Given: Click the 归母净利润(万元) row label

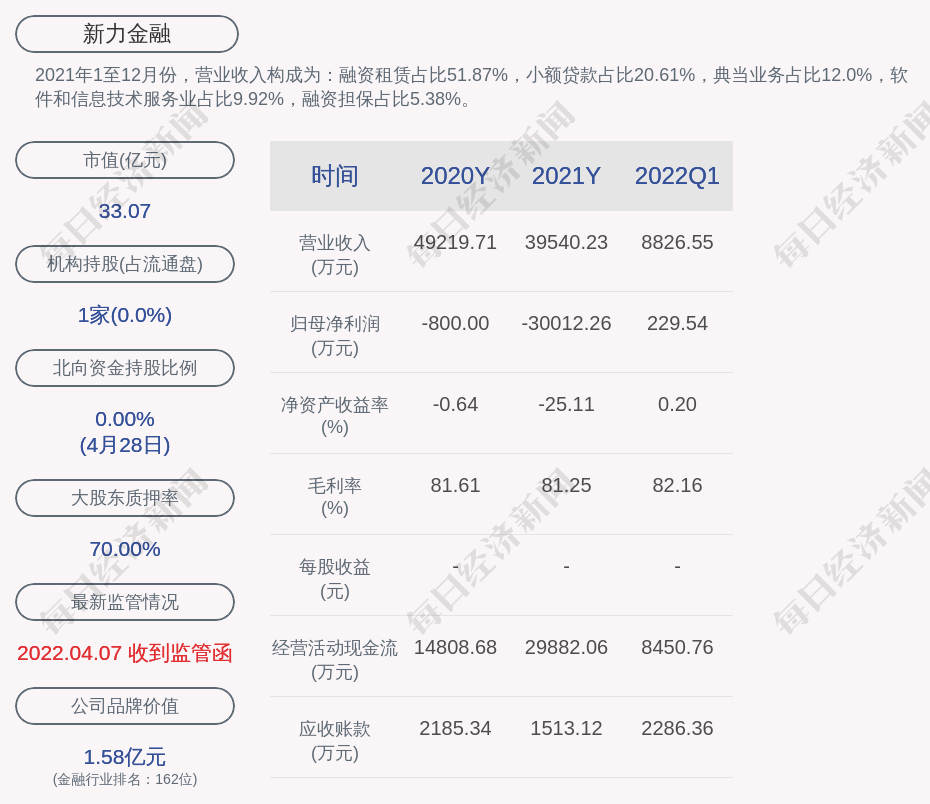Looking at the screenshot, I should coord(335,336).
